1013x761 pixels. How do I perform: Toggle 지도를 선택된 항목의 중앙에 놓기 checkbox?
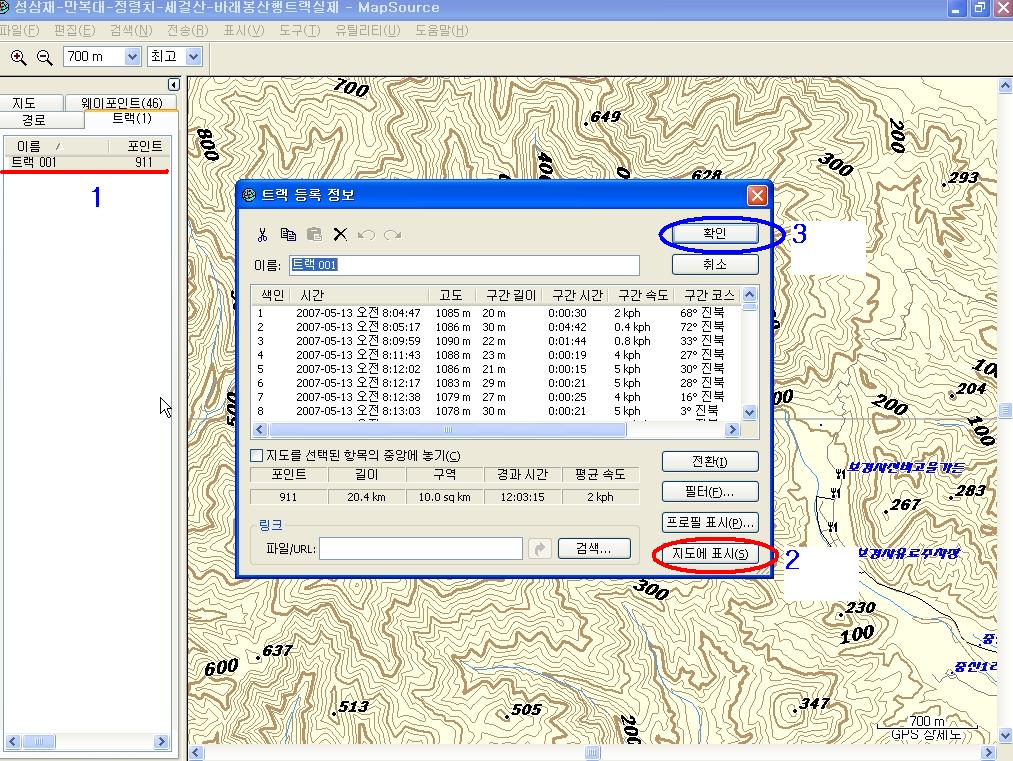click(x=256, y=455)
